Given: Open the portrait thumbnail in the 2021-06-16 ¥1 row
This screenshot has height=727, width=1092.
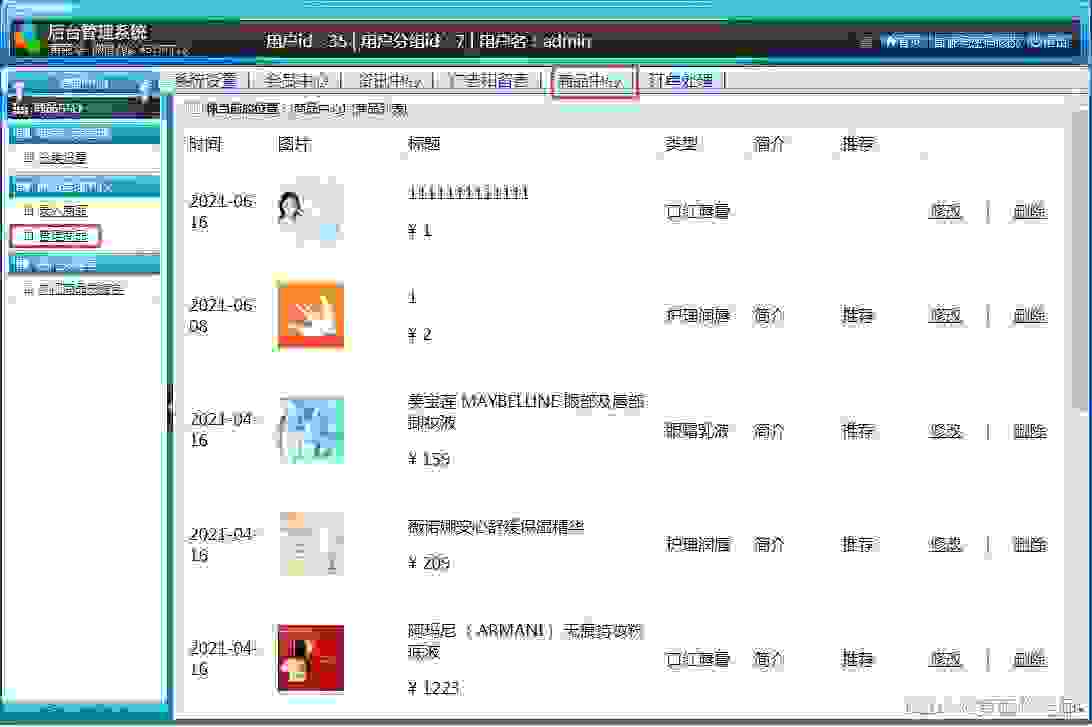Looking at the screenshot, I should pyautogui.click(x=310, y=210).
